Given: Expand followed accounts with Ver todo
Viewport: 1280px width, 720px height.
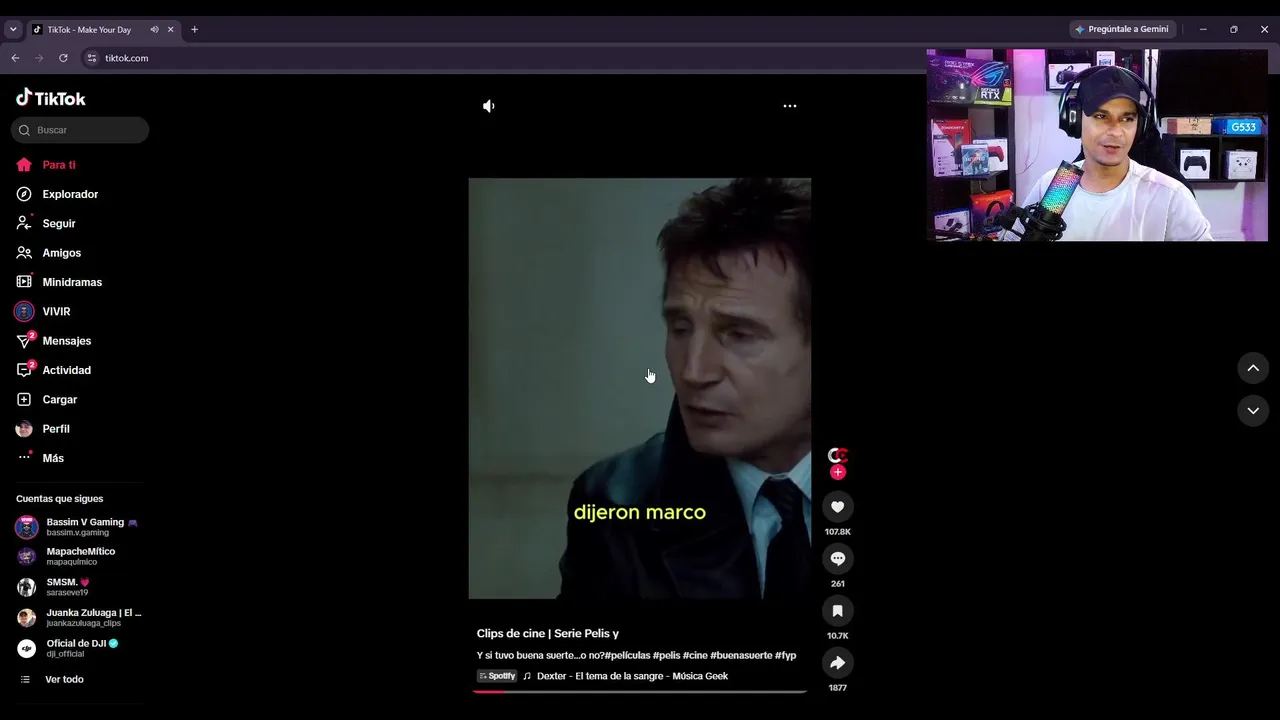Looking at the screenshot, I should click(x=54, y=680).
